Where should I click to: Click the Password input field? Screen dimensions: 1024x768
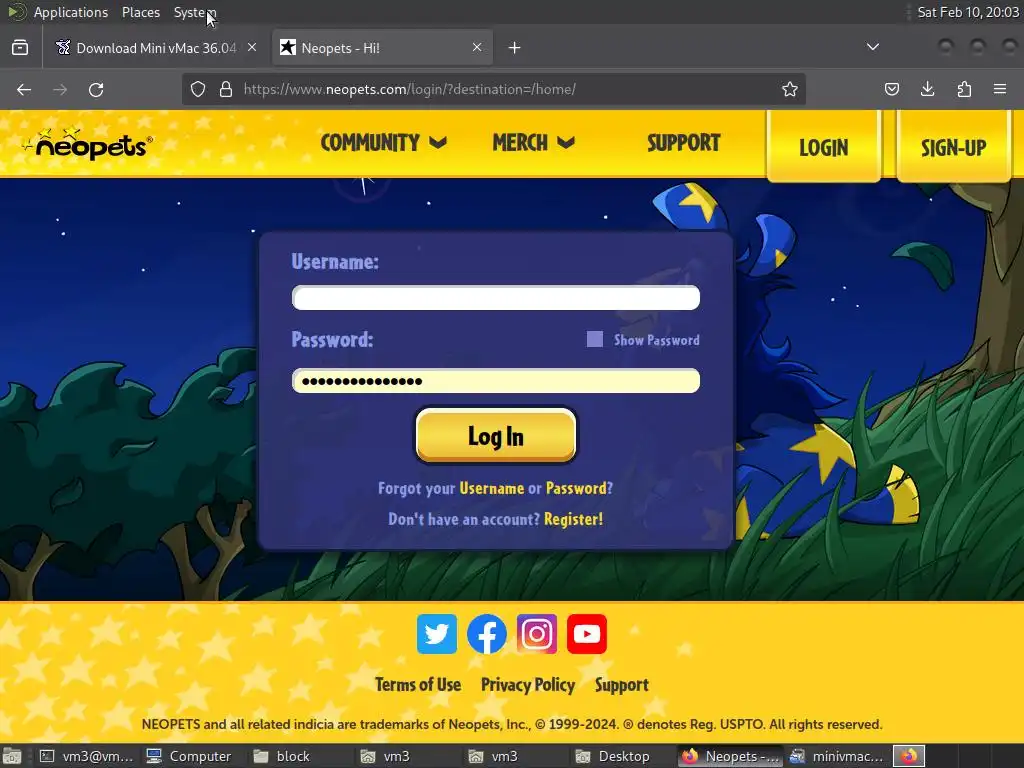496,381
